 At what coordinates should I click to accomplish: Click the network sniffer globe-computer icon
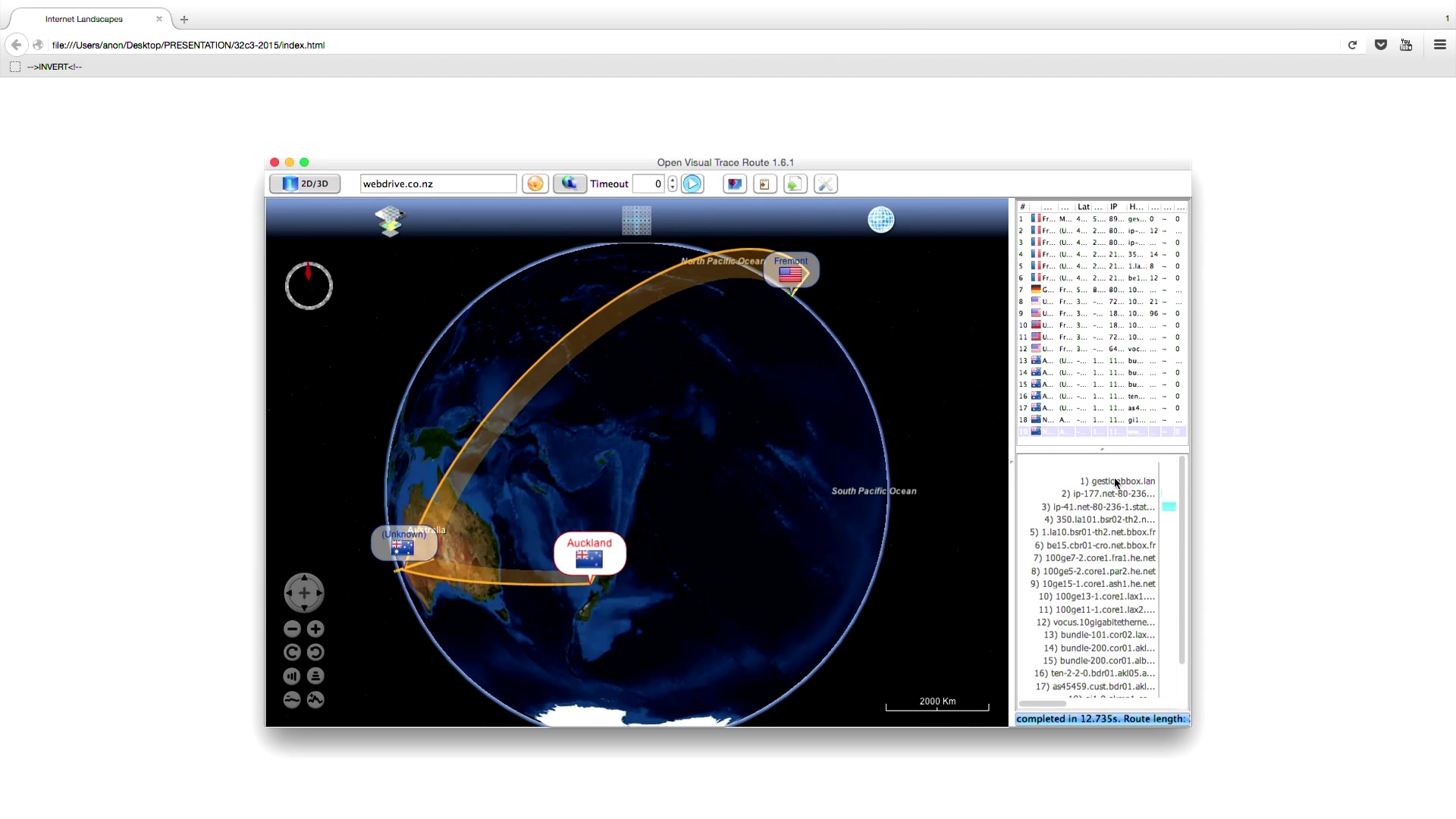570,184
